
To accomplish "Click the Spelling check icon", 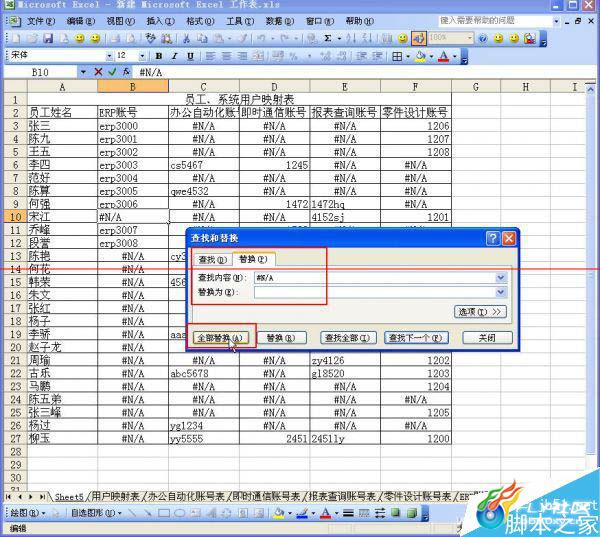I will pos(150,38).
